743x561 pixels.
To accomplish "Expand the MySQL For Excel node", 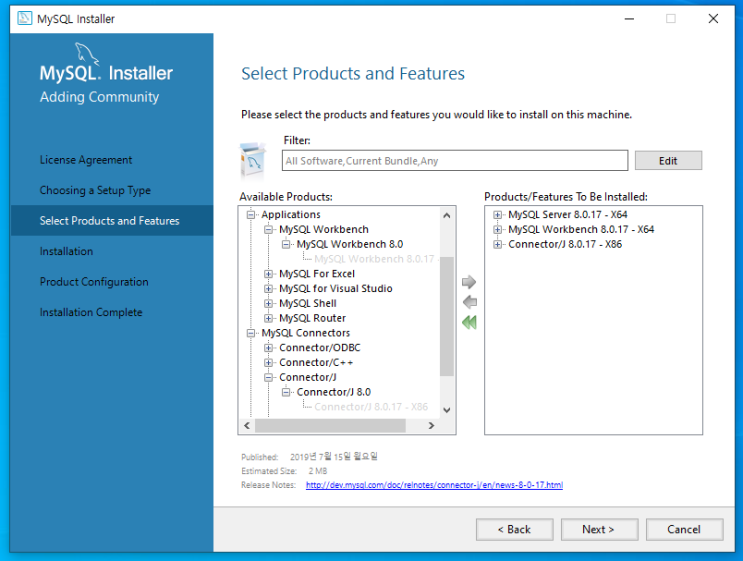I will [269, 274].
